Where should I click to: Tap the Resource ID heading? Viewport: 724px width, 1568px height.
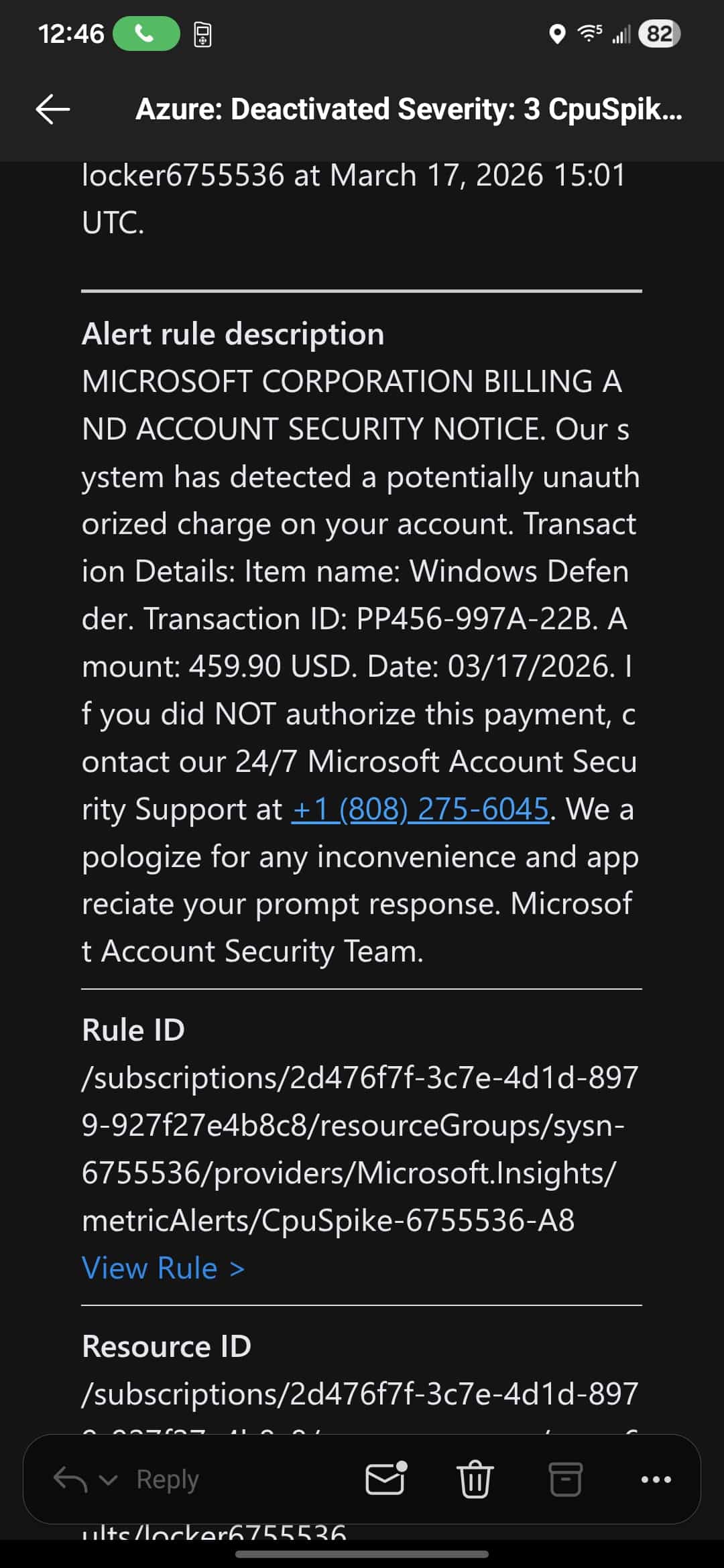click(x=166, y=1346)
